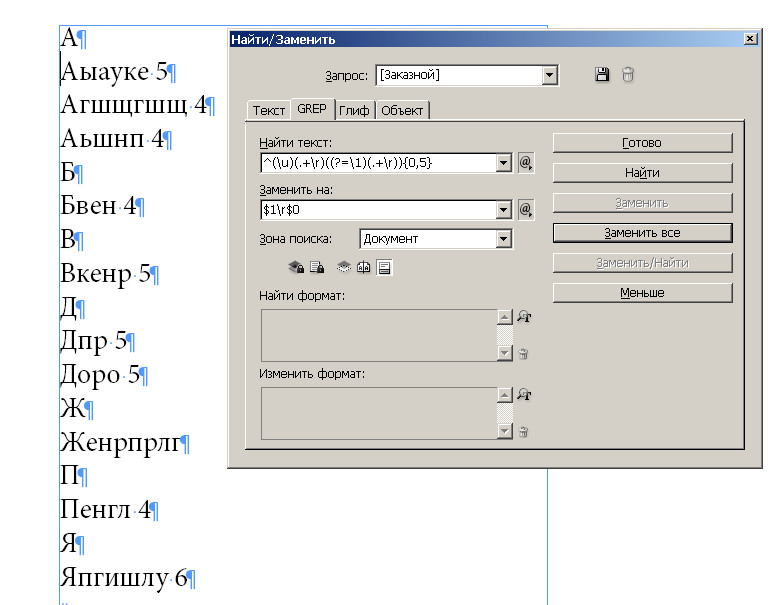Click into the Найти текст GREP field
771x605 pixels.
378,163
